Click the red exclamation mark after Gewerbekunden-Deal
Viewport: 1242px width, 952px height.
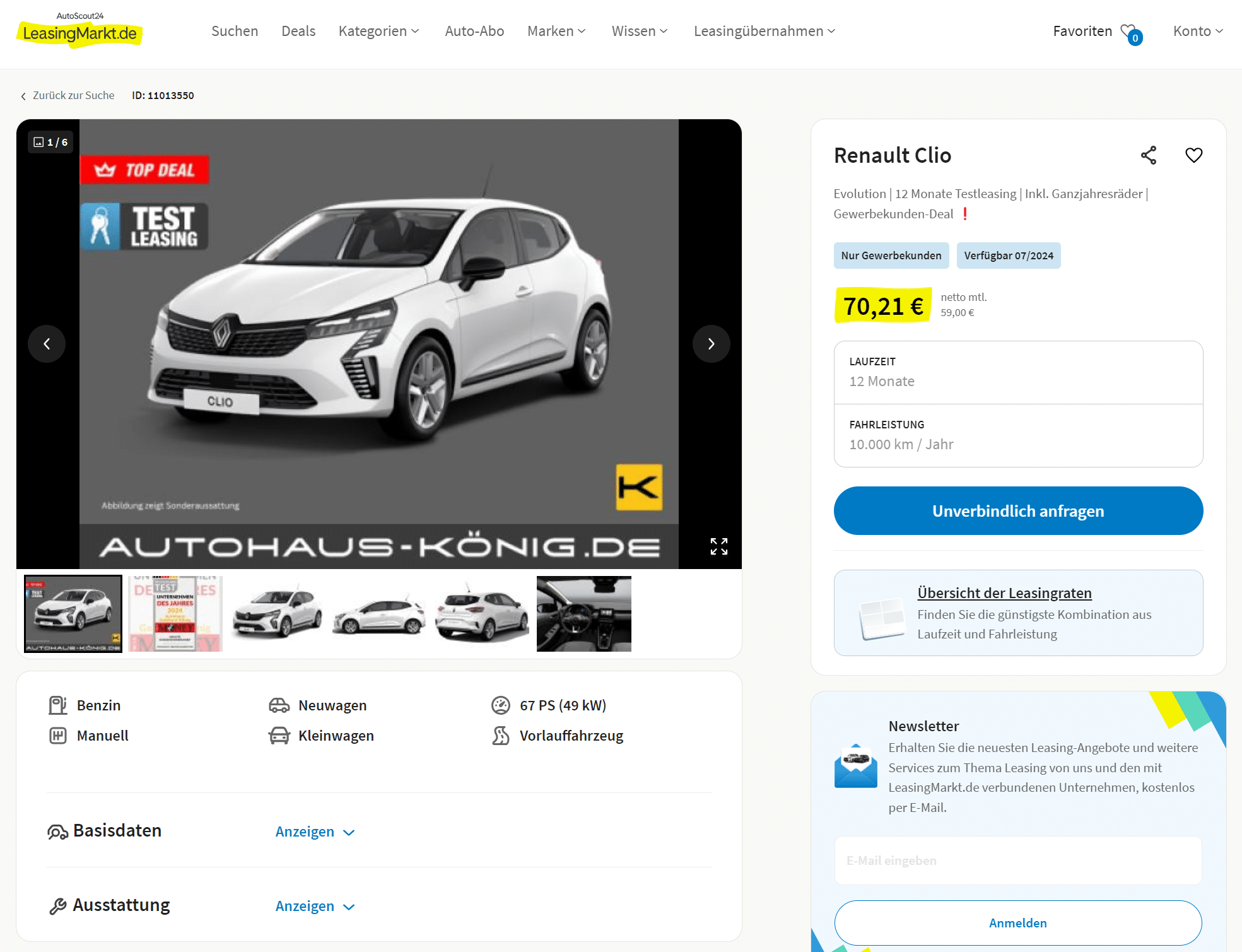(965, 214)
